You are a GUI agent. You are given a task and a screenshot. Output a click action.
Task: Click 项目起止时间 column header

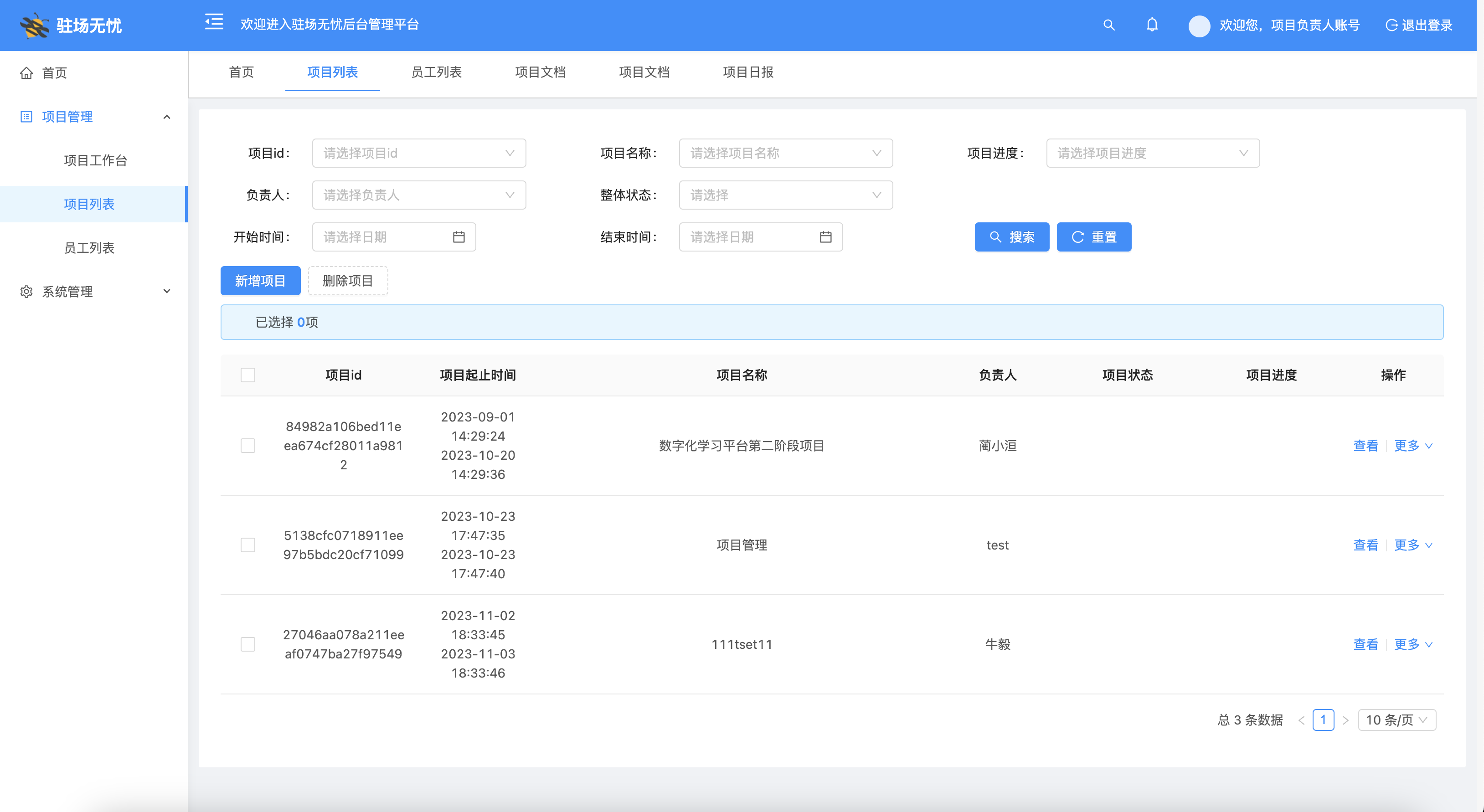pyautogui.click(x=478, y=375)
